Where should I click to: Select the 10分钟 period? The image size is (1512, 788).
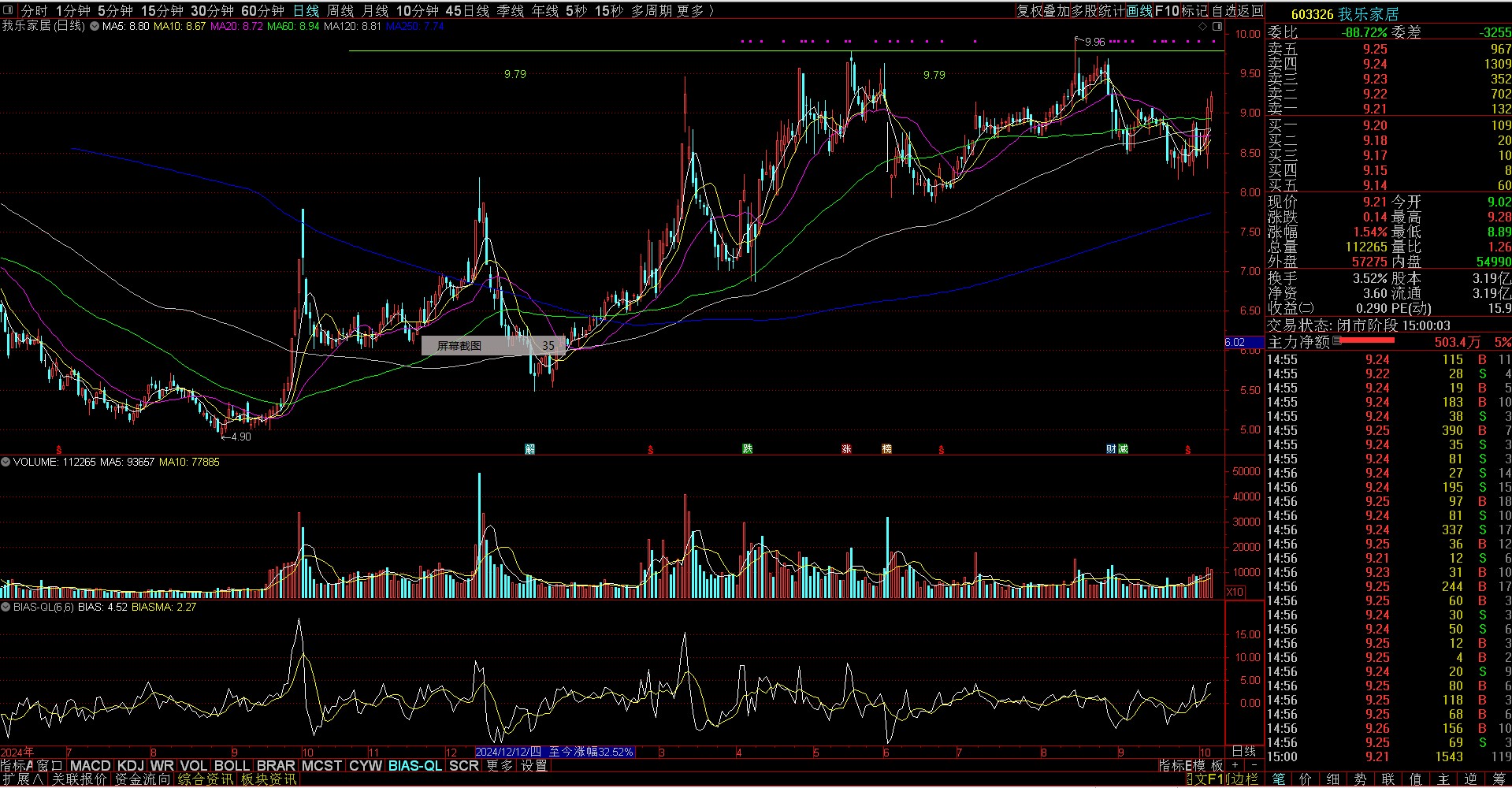click(x=417, y=11)
